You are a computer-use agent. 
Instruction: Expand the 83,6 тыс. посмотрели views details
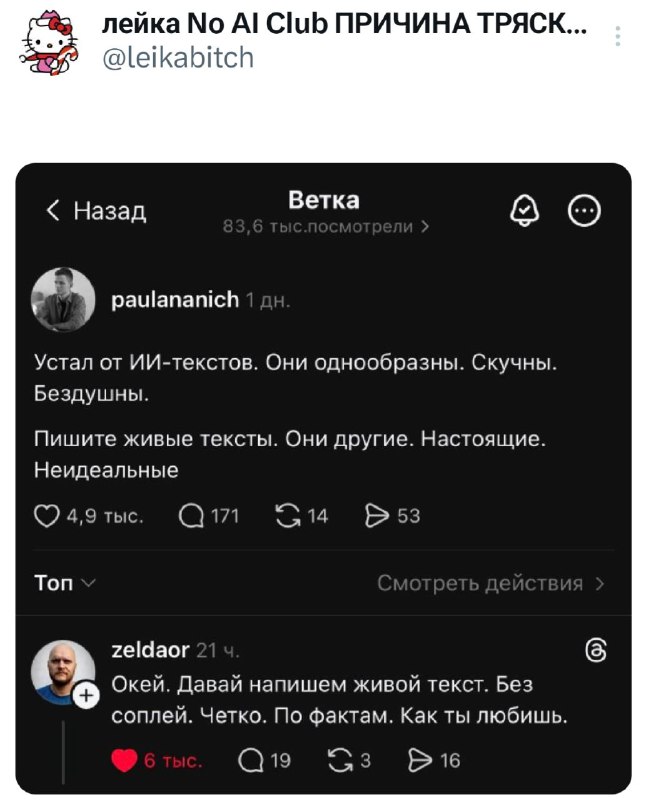(327, 227)
